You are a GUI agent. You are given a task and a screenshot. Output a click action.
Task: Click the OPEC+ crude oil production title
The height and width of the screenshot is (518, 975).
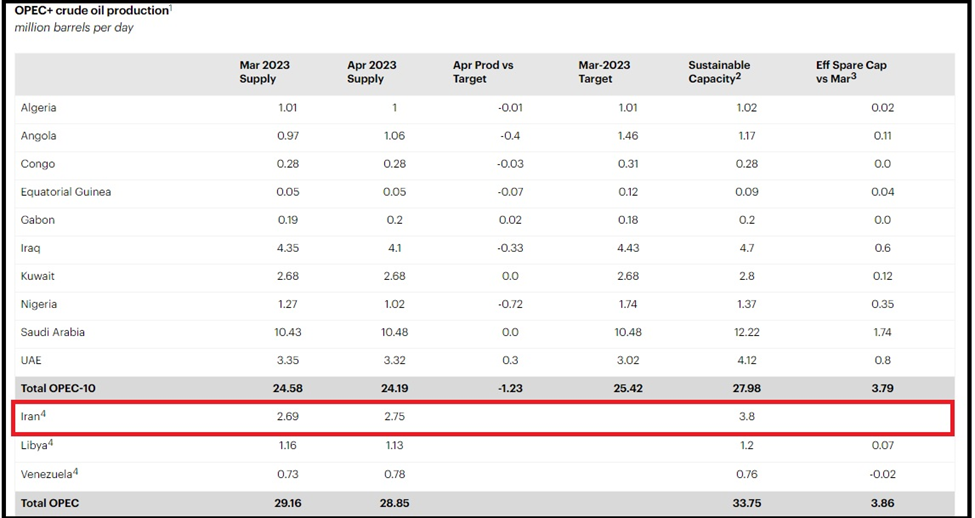pos(91,10)
